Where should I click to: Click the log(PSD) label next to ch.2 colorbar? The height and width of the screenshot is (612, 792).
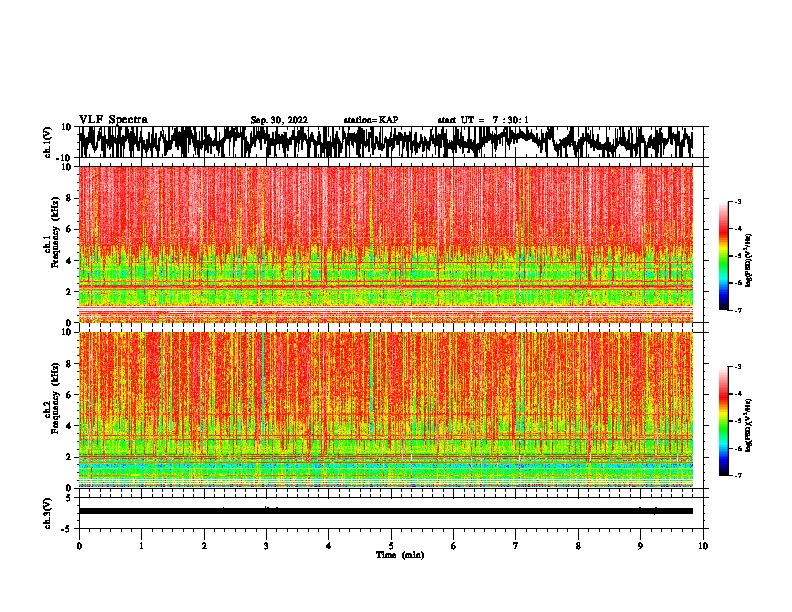click(x=749, y=425)
